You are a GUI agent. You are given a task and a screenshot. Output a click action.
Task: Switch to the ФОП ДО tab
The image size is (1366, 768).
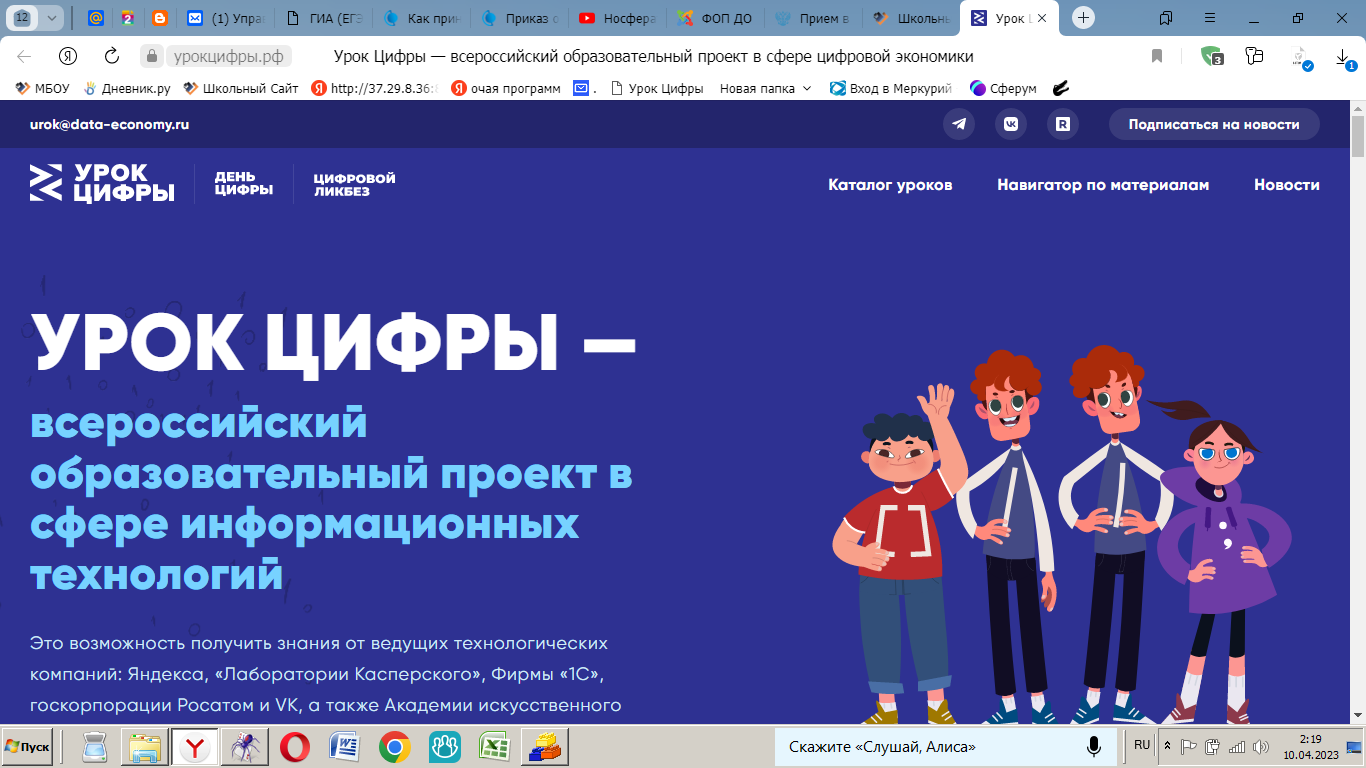714,18
